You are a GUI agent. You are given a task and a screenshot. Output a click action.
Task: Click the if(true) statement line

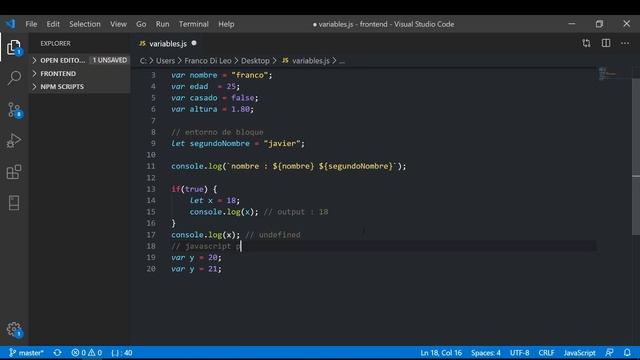194,189
